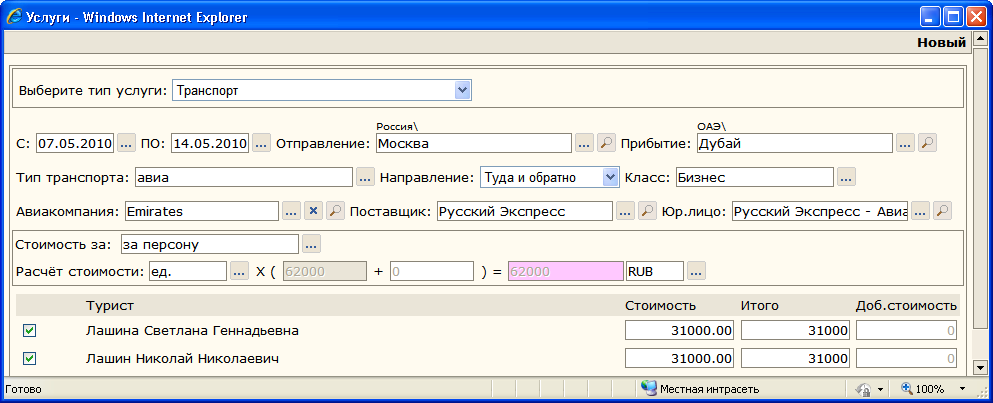Open zoom level 100% dropdown arrow

[963, 388]
